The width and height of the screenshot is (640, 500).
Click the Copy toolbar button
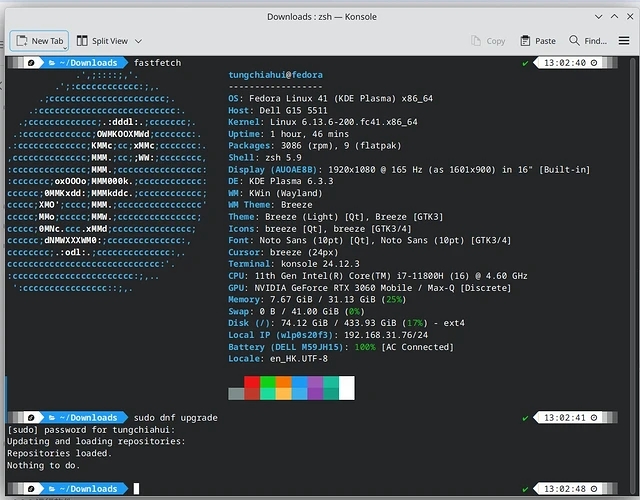[x=487, y=41]
